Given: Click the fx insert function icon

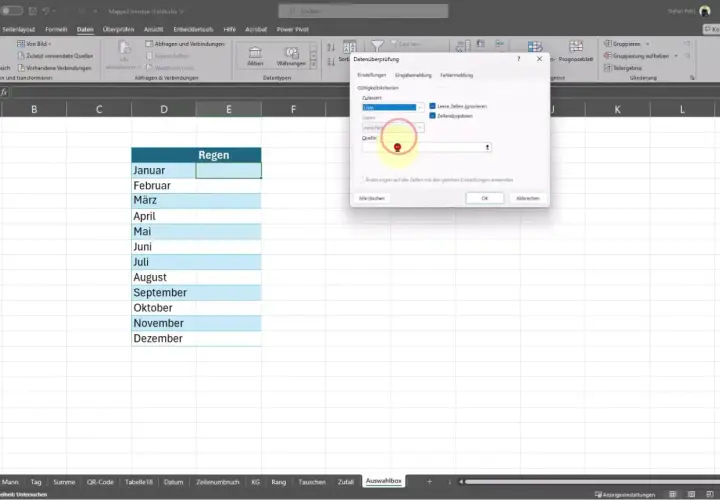Looking at the screenshot, I should 4,92.
